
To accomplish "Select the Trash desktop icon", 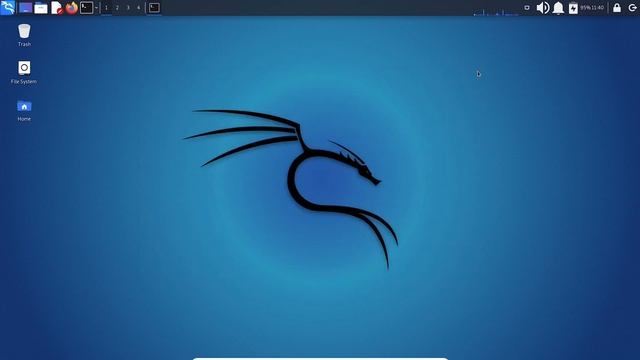I will tap(24, 36).
